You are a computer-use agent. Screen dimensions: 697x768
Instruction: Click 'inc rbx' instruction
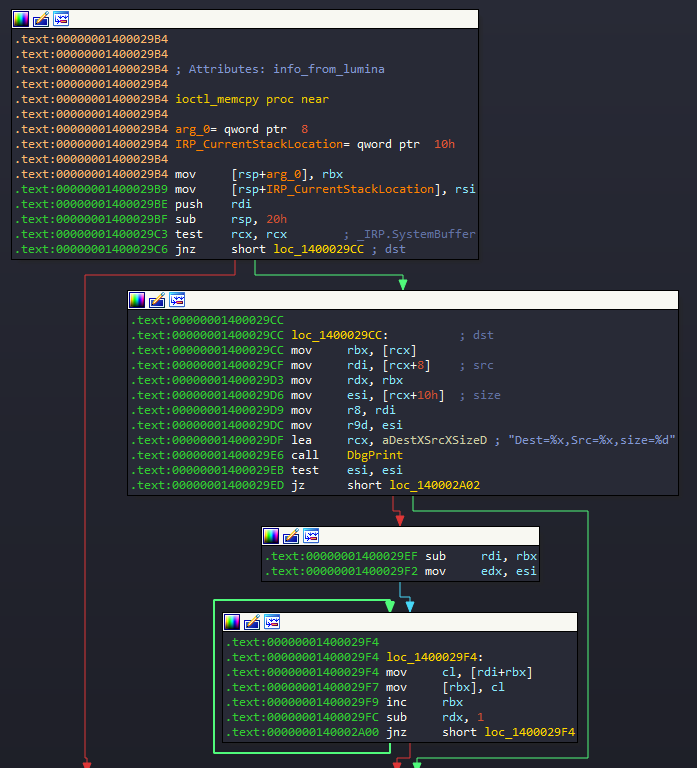point(424,702)
